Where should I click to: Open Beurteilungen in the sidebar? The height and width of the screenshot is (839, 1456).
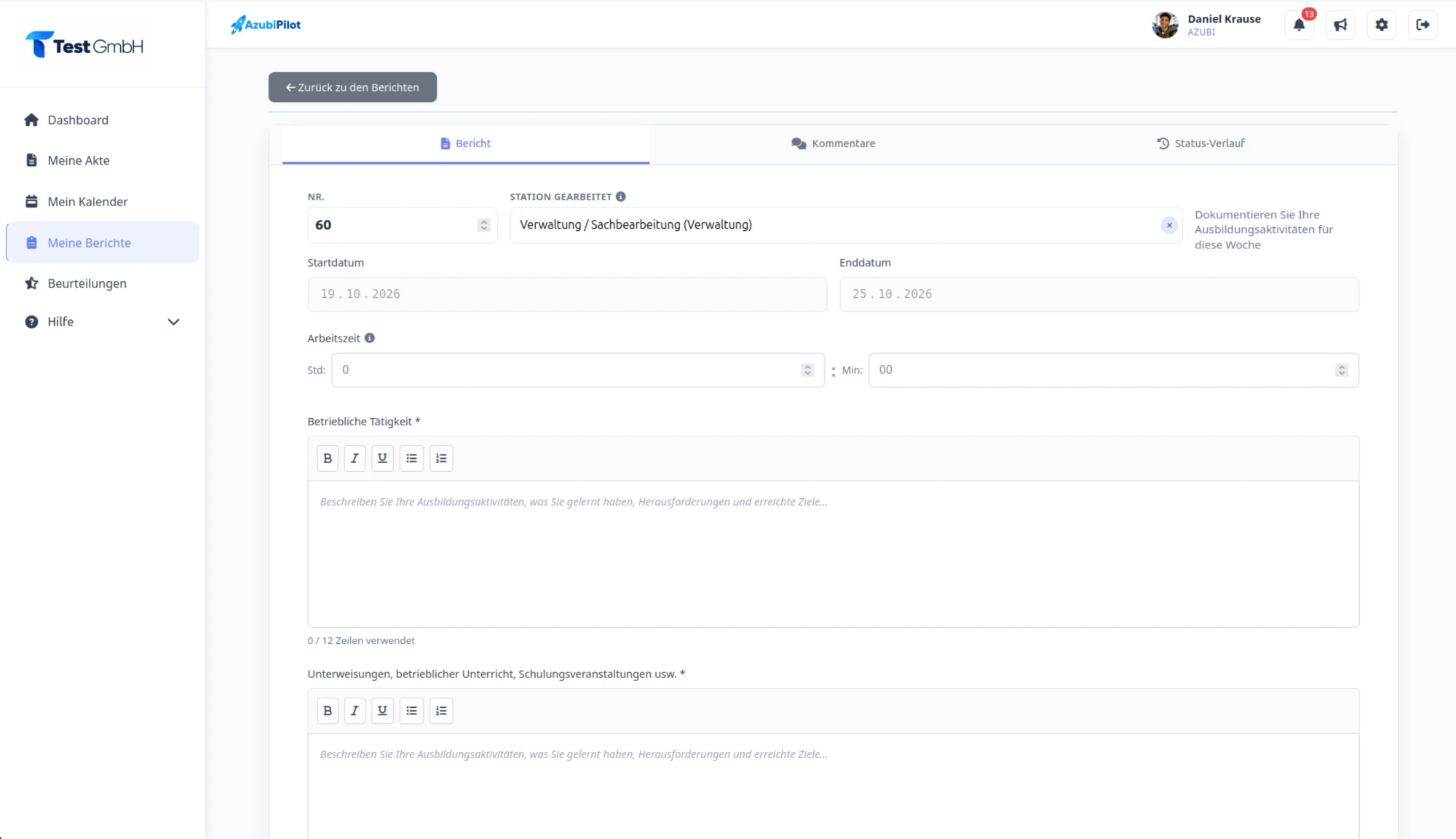[103, 283]
